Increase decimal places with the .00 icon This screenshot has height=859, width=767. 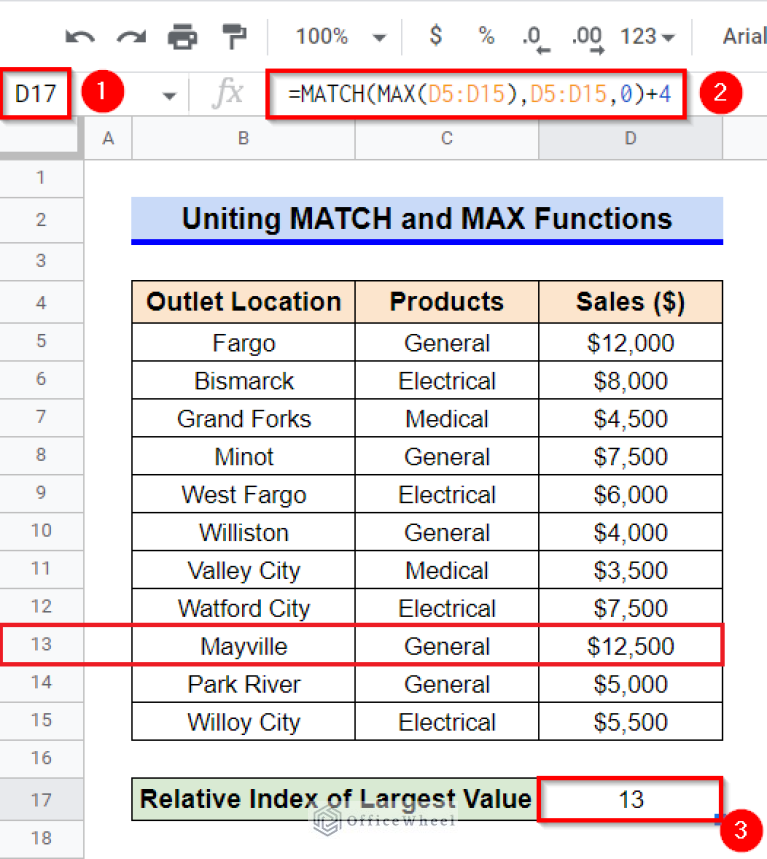coord(585,36)
